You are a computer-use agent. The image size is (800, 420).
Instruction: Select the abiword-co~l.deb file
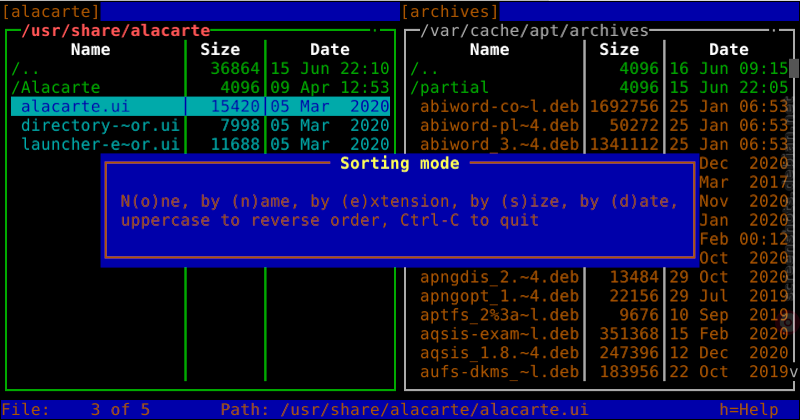[x=499, y=106]
